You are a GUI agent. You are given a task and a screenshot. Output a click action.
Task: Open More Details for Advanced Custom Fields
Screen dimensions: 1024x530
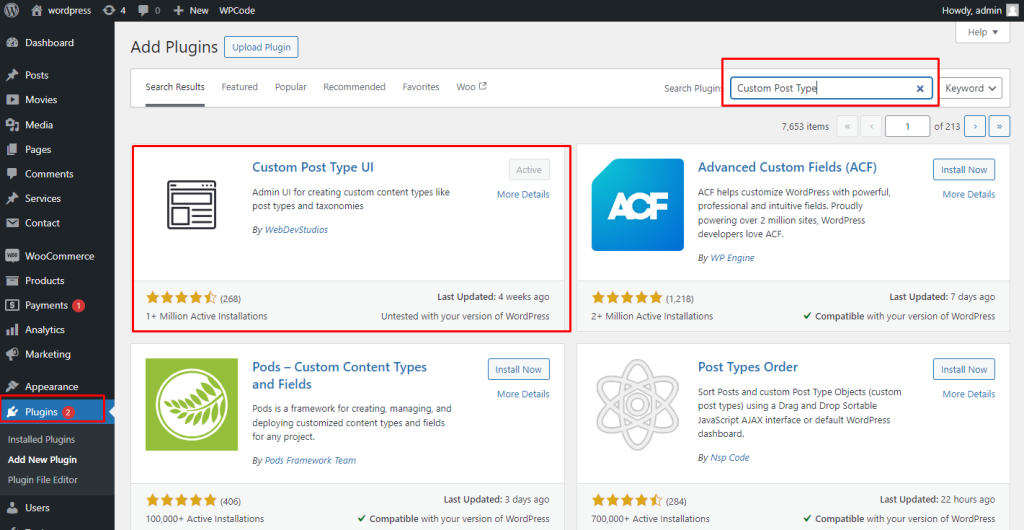[969, 195]
